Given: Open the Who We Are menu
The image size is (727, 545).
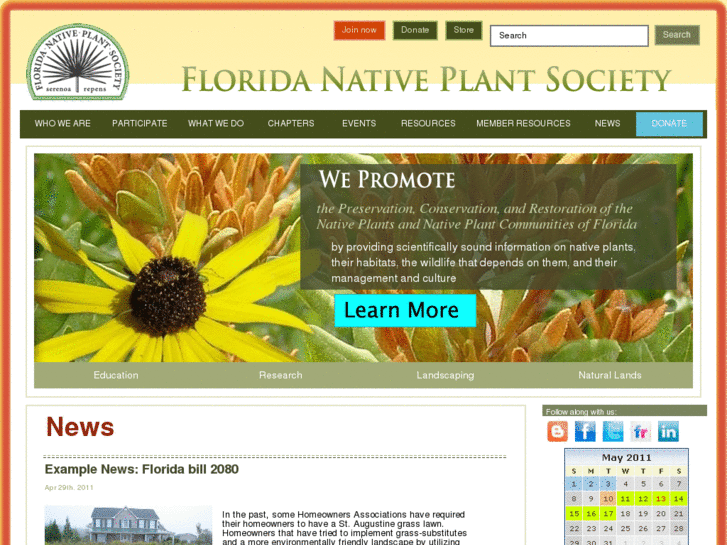Looking at the screenshot, I should click(63, 124).
